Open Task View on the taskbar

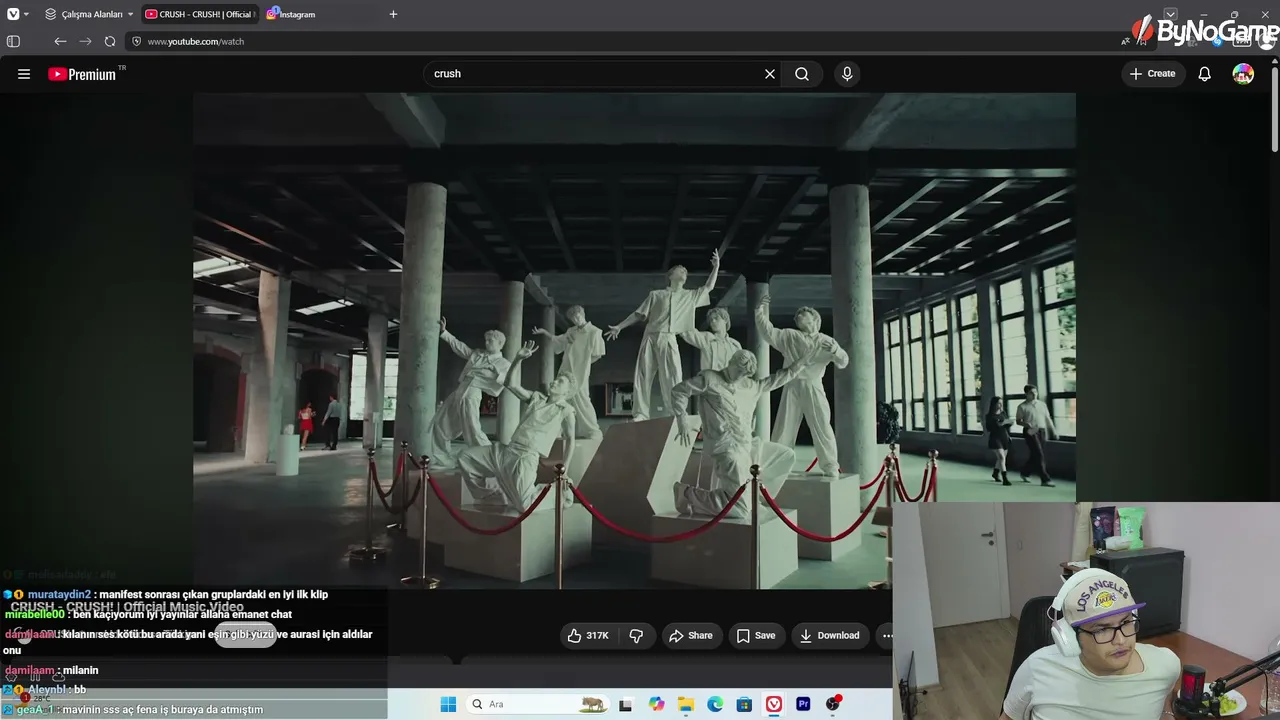pos(626,704)
